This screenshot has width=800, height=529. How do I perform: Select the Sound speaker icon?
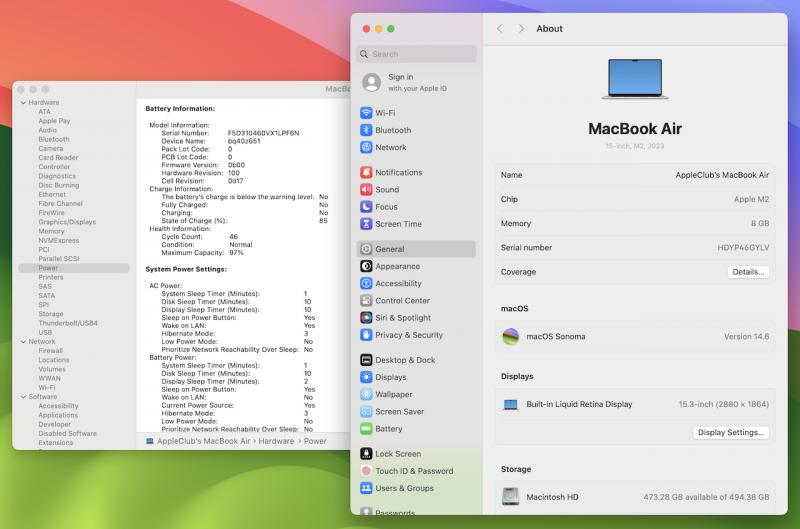(x=366, y=190)
